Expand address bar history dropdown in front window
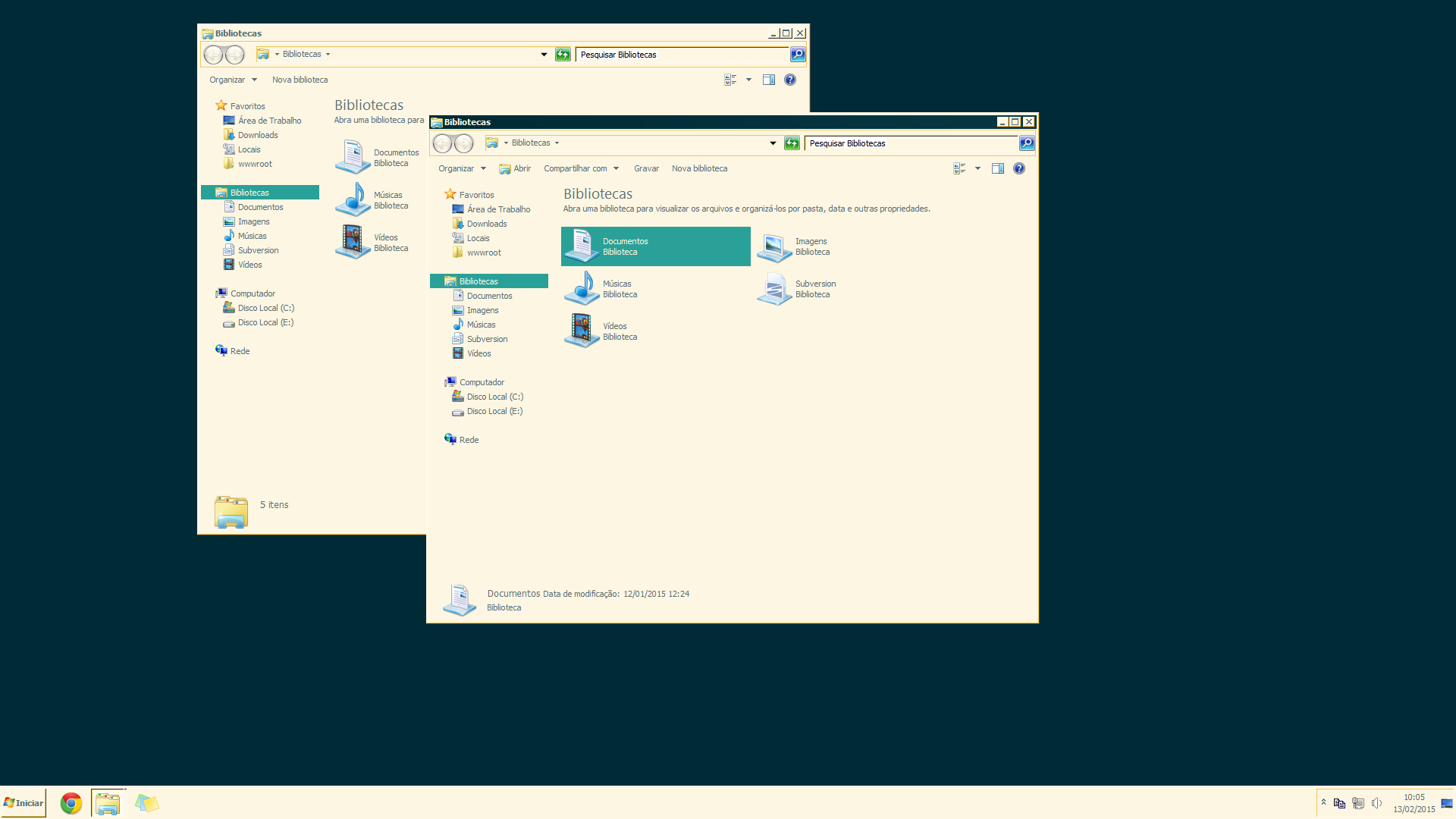This screenshot has width=1456, height=819. (x=773, y=143)
